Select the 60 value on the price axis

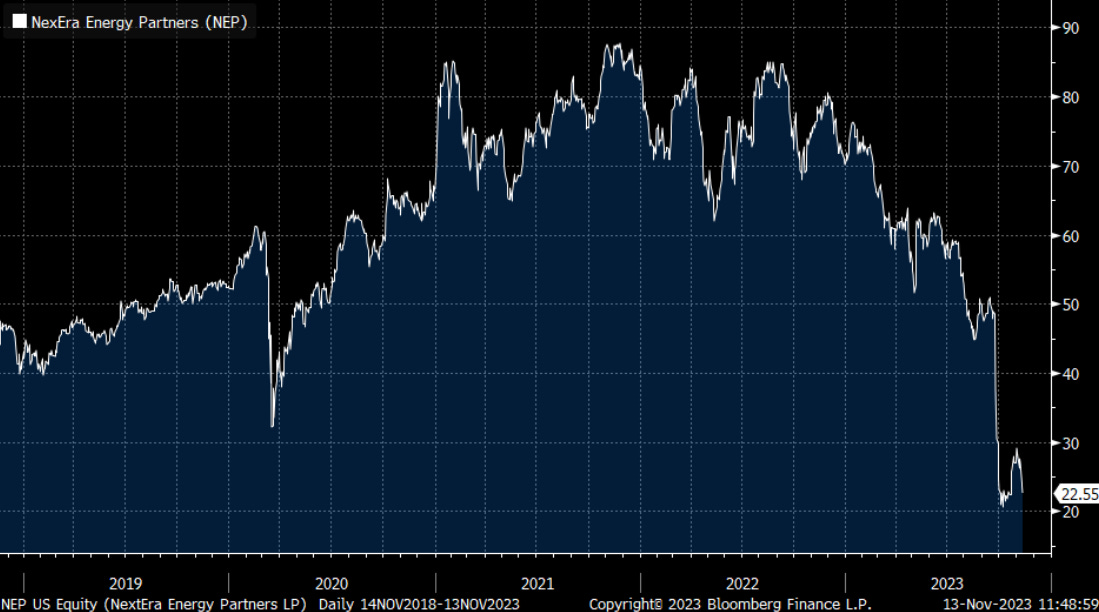1071,236
